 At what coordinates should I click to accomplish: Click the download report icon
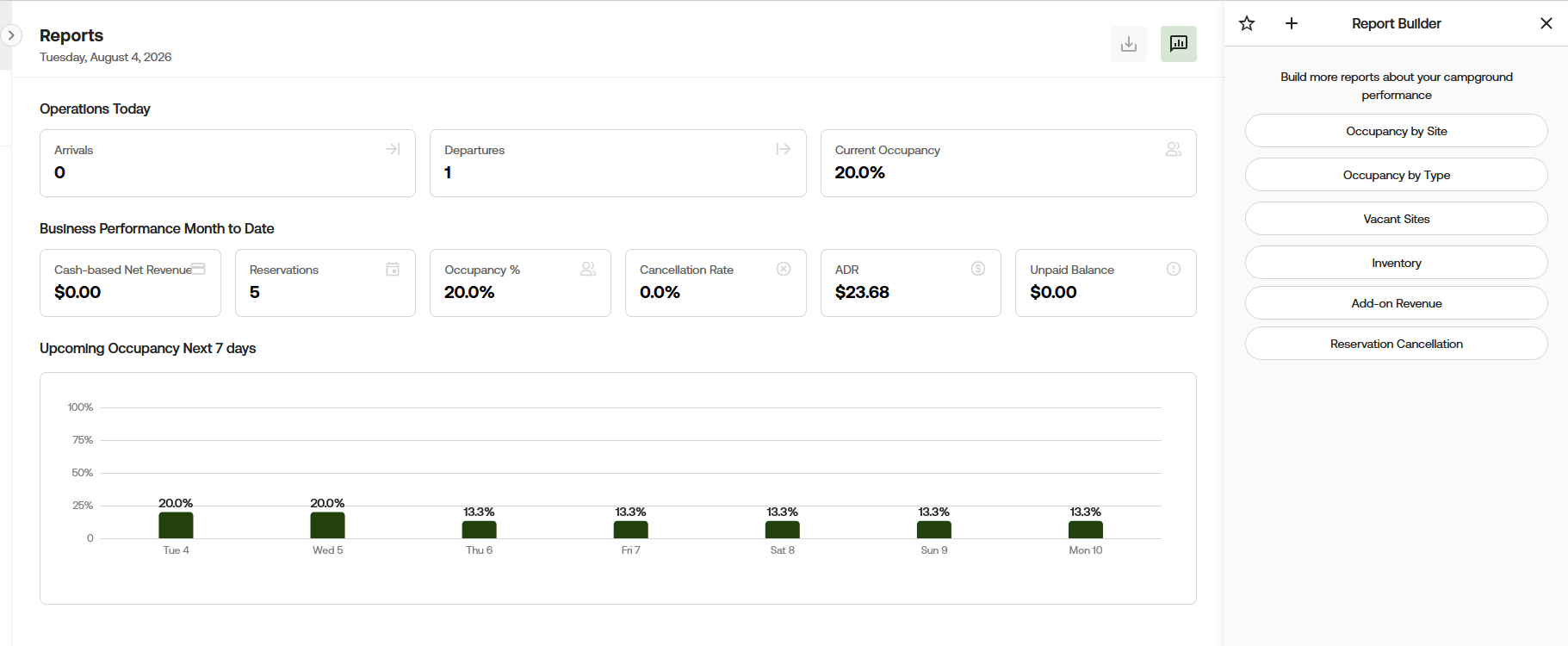pos(1128,44)
